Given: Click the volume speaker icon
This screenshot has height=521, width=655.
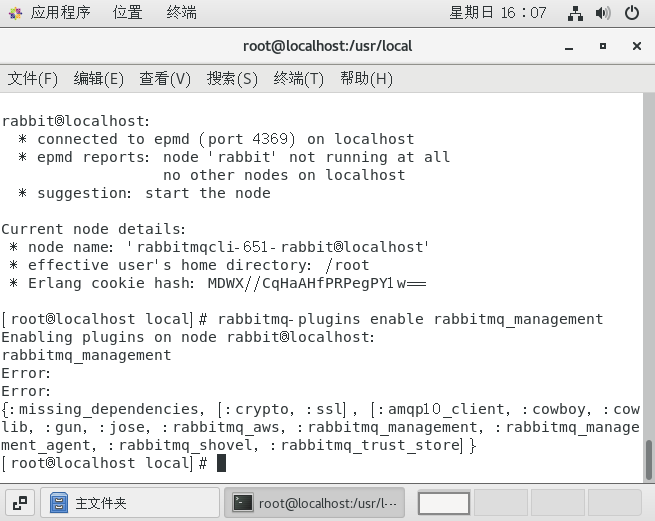Looking at the screenshot, I should (x=603, y=13).
